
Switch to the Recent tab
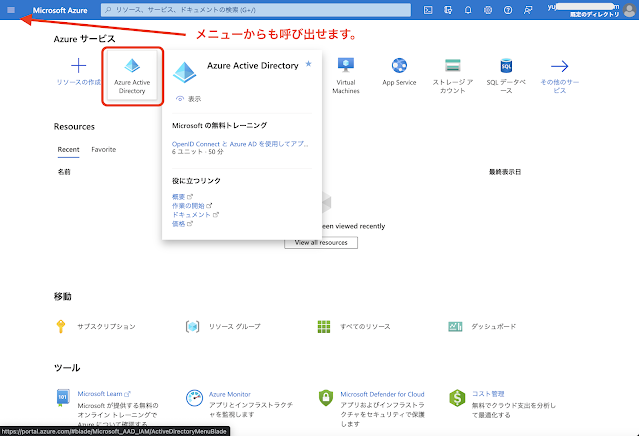(x=68, y=150)
